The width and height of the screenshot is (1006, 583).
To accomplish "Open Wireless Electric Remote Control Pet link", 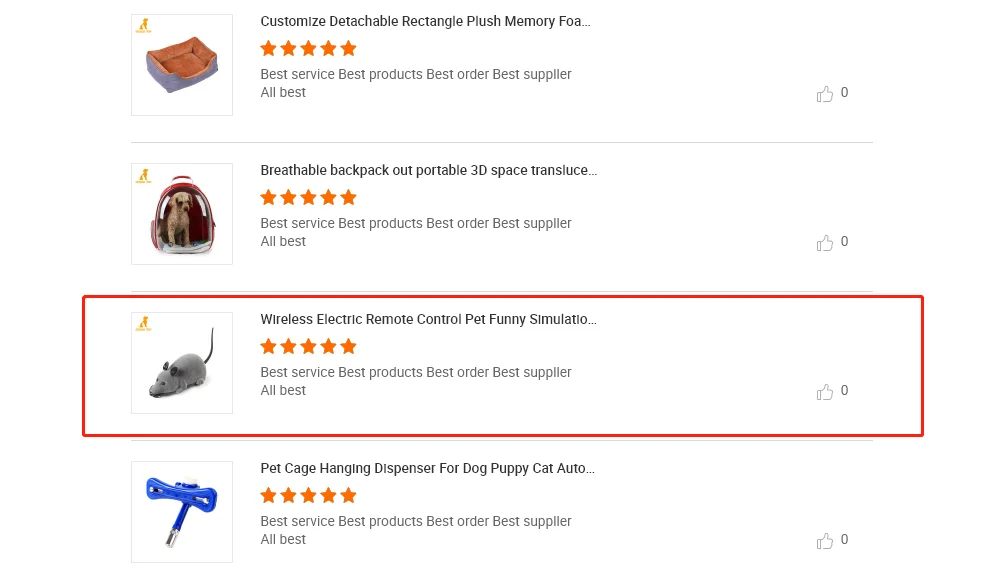I will pyautogui.click(x=428, y=319).
